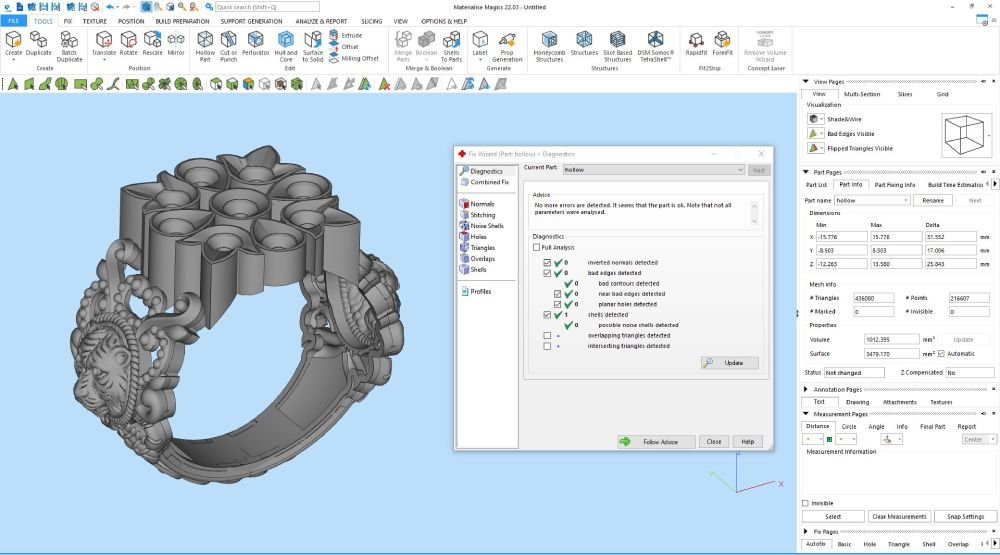The image size is (1000, 555).
Task: Enable overlapping triangles detected checkbox
Action: 547,336
